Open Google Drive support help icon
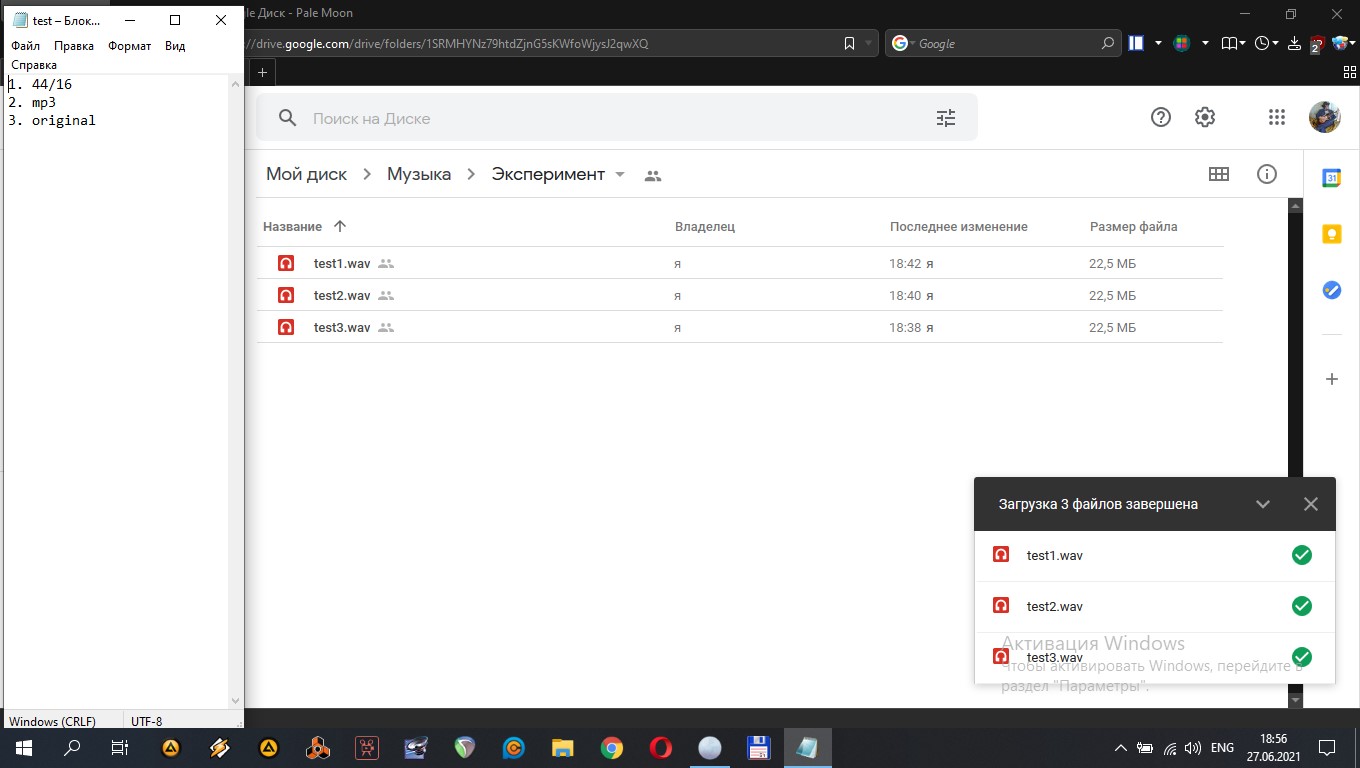 pos(1161,117)
